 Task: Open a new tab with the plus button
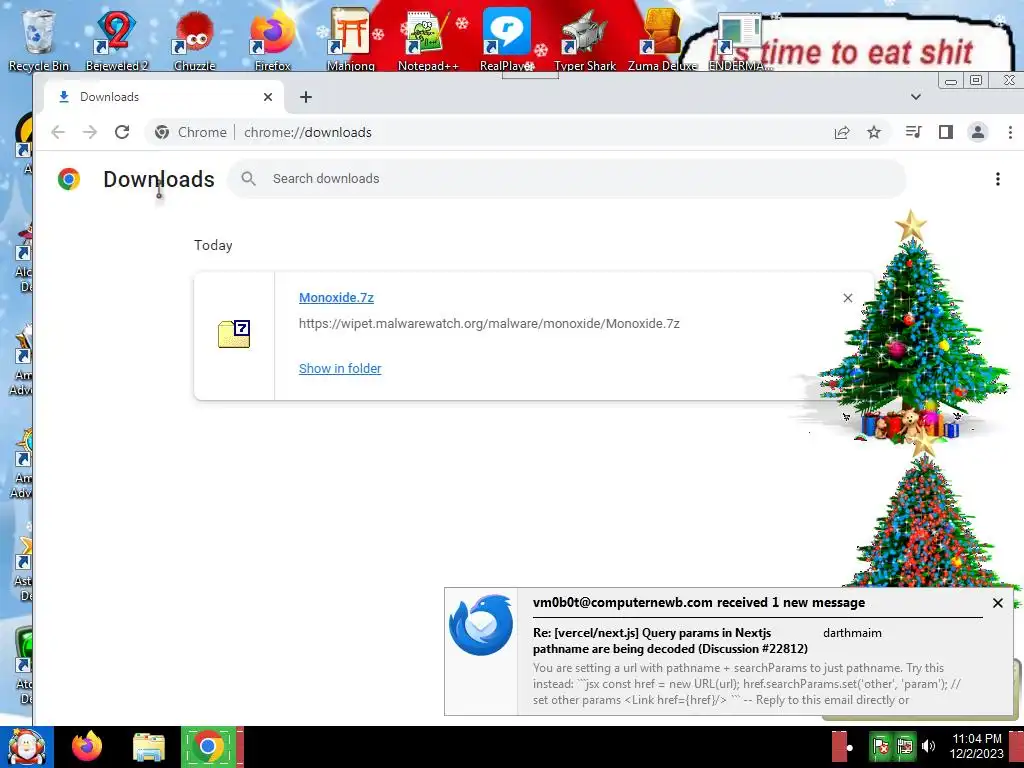click(306, 97)
